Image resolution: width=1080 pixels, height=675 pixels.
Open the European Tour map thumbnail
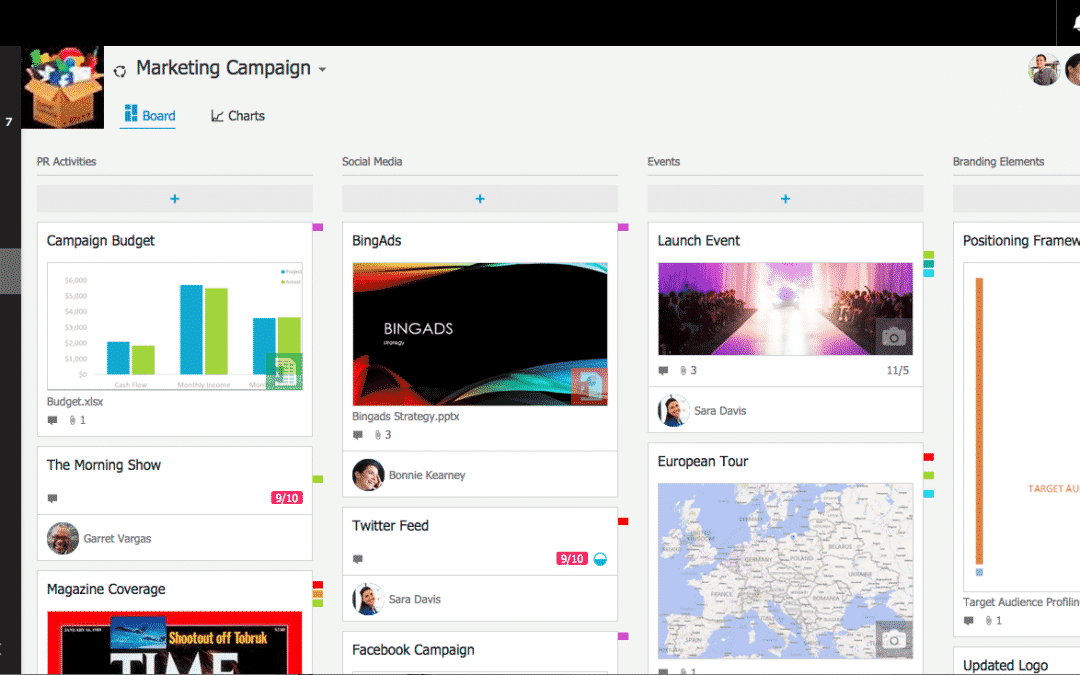click(x=785, y=571)
